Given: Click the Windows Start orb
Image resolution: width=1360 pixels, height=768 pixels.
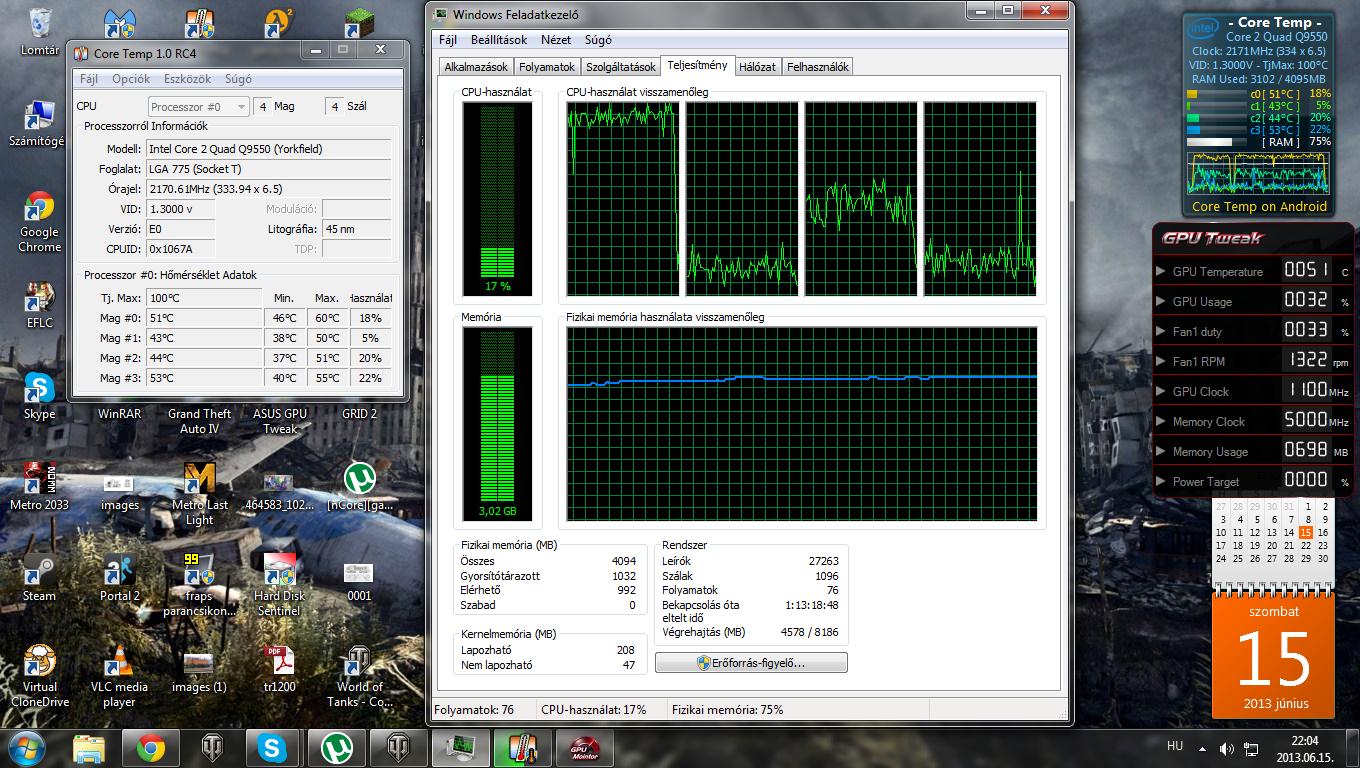Looking at the screenshot, I should click(x=26, y=747).
